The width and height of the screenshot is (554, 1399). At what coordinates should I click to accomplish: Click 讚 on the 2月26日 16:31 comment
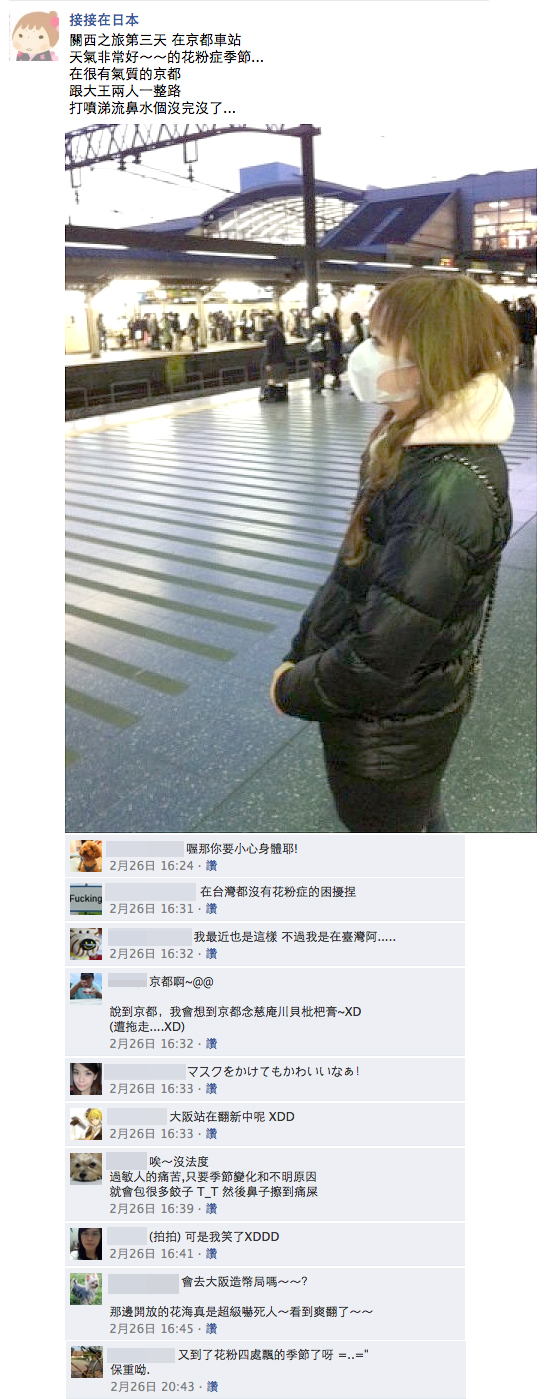pos(211,909)
